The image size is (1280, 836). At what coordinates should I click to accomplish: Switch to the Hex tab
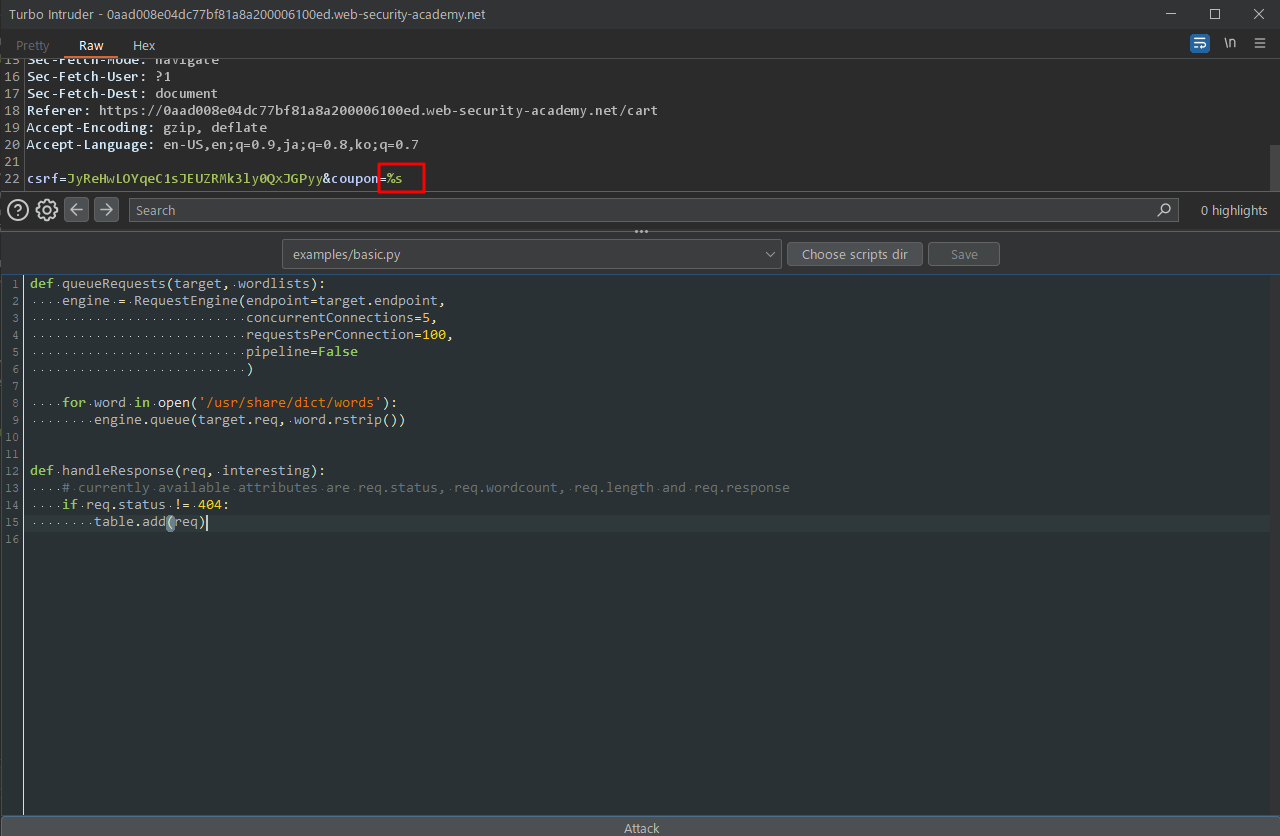[143, 45]
